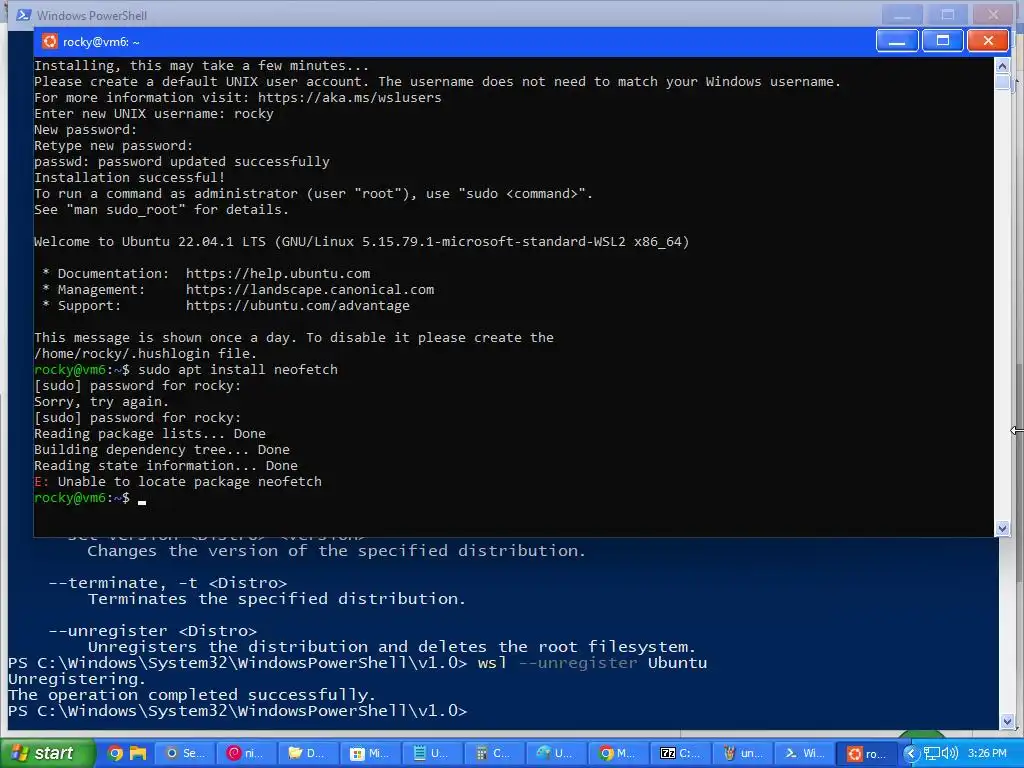This screenshot has height=768, width=1024.
Task: Click 'passwd: password updated successfully' line
Action: coord(182,161)
